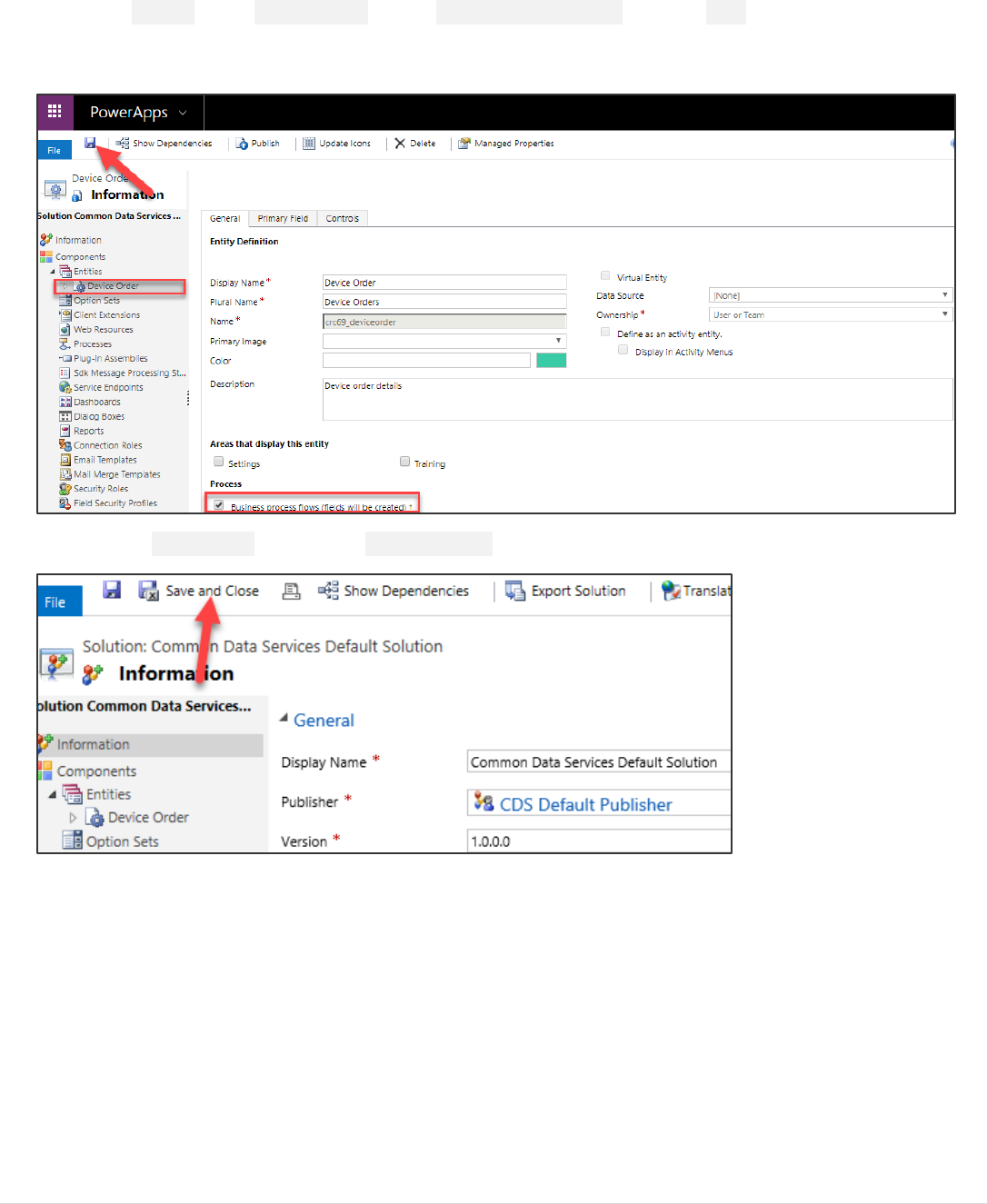Select Device Order entity in upper tree

point(113,286)
